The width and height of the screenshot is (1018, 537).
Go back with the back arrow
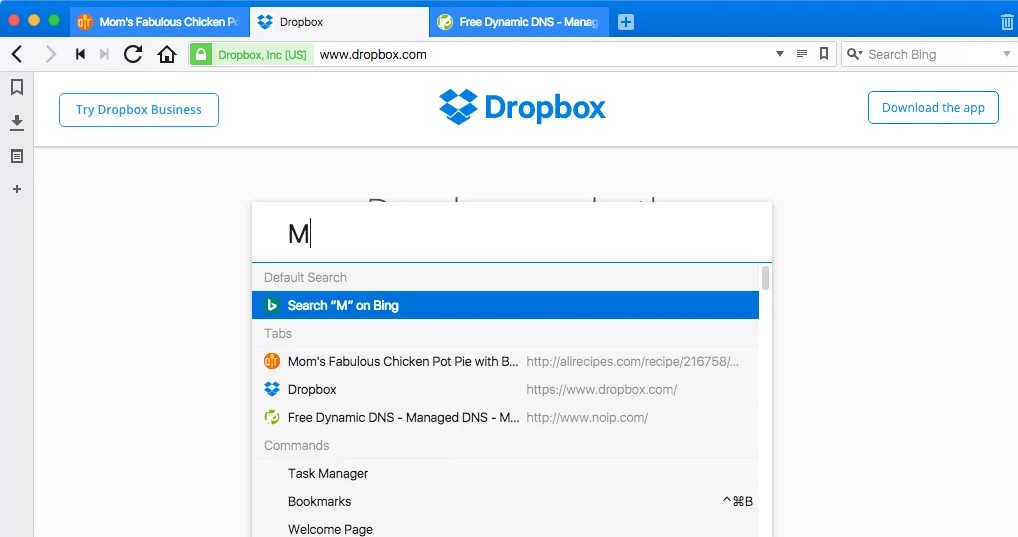(17, 55)
